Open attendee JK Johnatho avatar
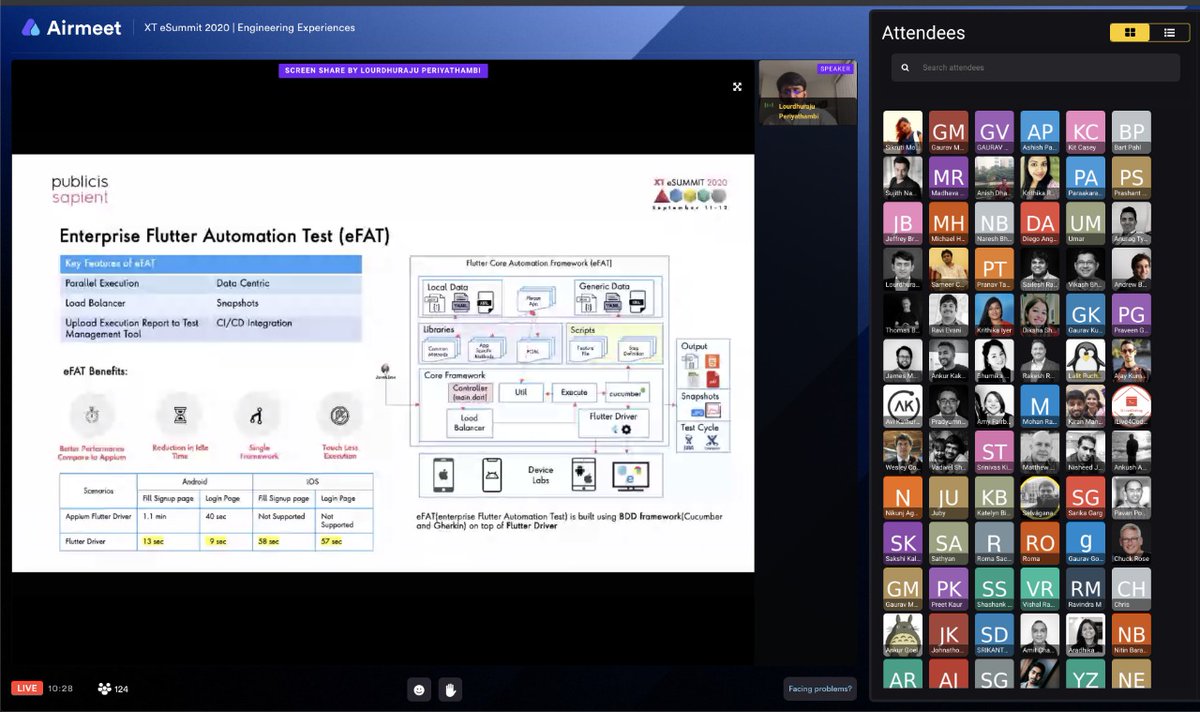 (948, 635)
